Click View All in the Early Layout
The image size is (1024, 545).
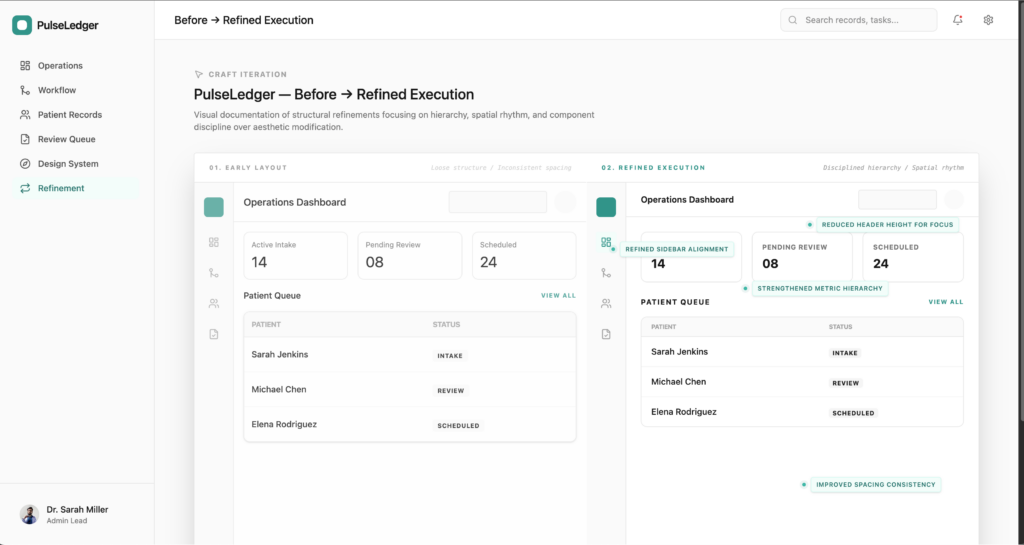point(558,296)
